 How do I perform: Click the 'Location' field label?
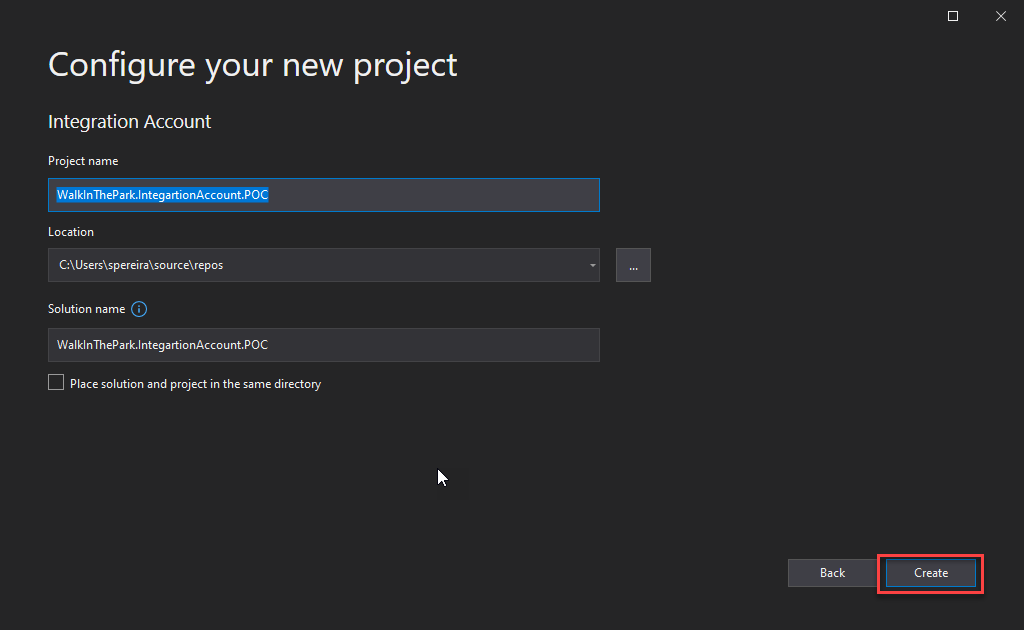coord(71,232)
